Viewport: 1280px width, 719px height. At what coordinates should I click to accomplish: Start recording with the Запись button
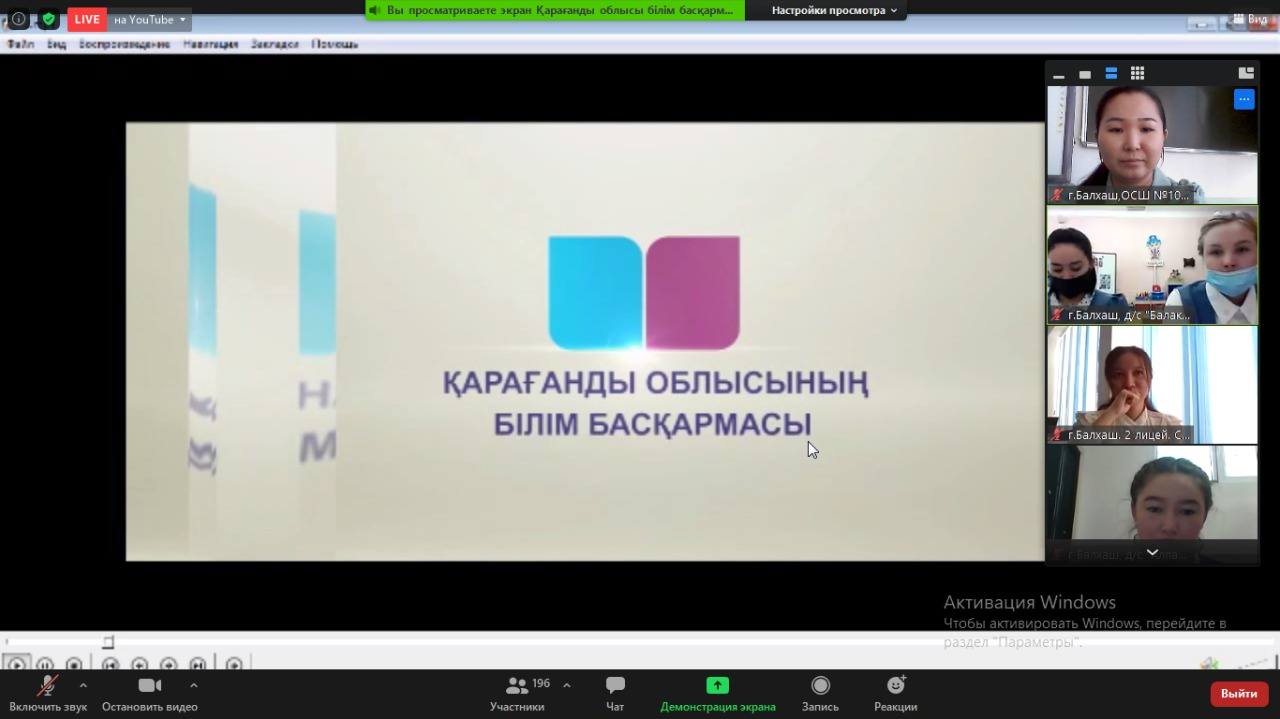(x=820, y=693)
